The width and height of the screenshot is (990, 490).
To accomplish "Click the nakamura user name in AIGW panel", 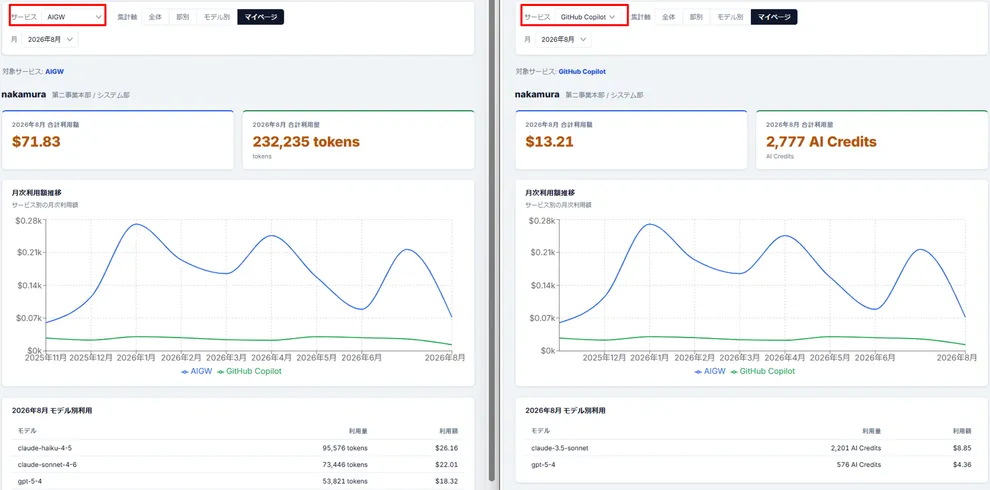I will click(24, 95).
